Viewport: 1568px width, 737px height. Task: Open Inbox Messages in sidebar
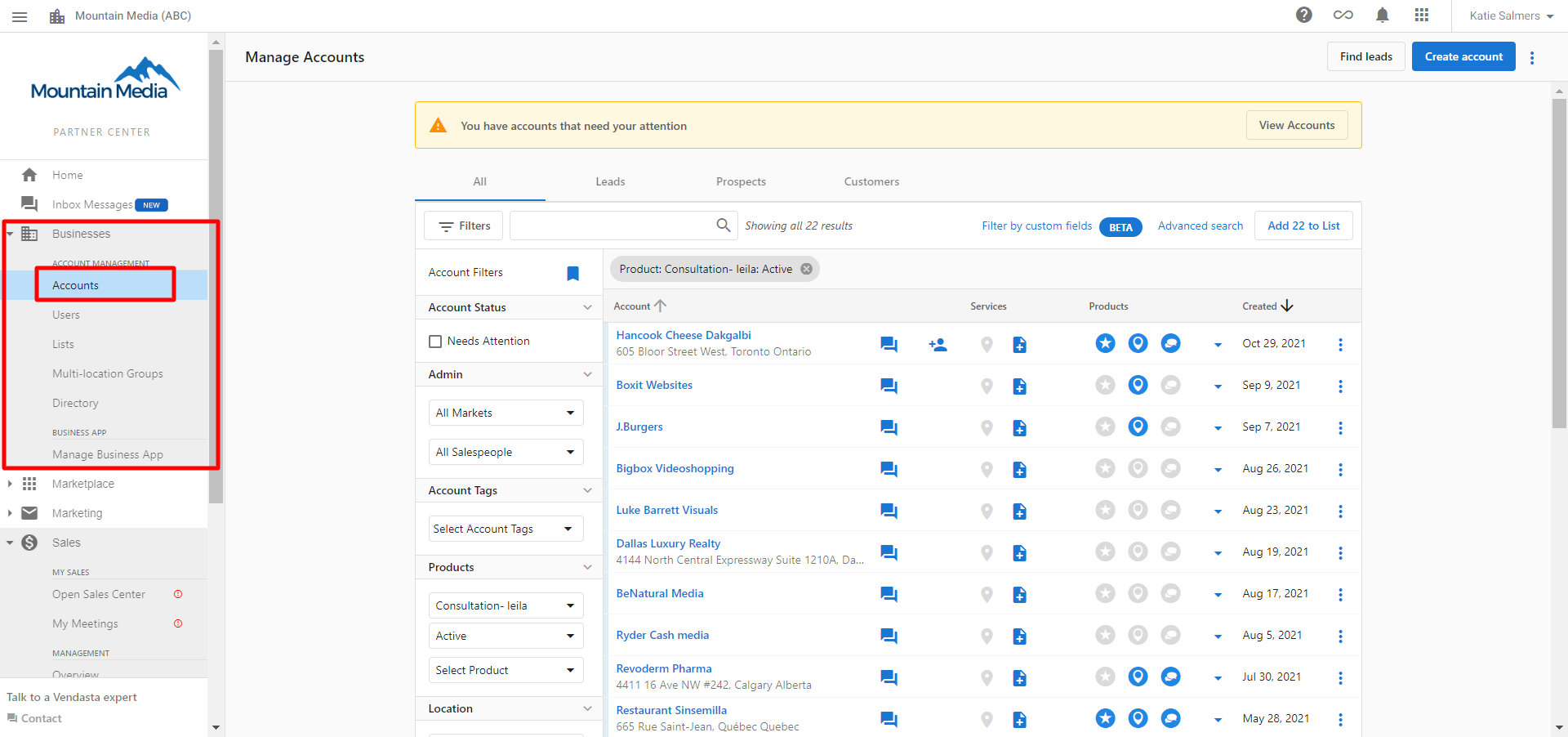point(92,204)
